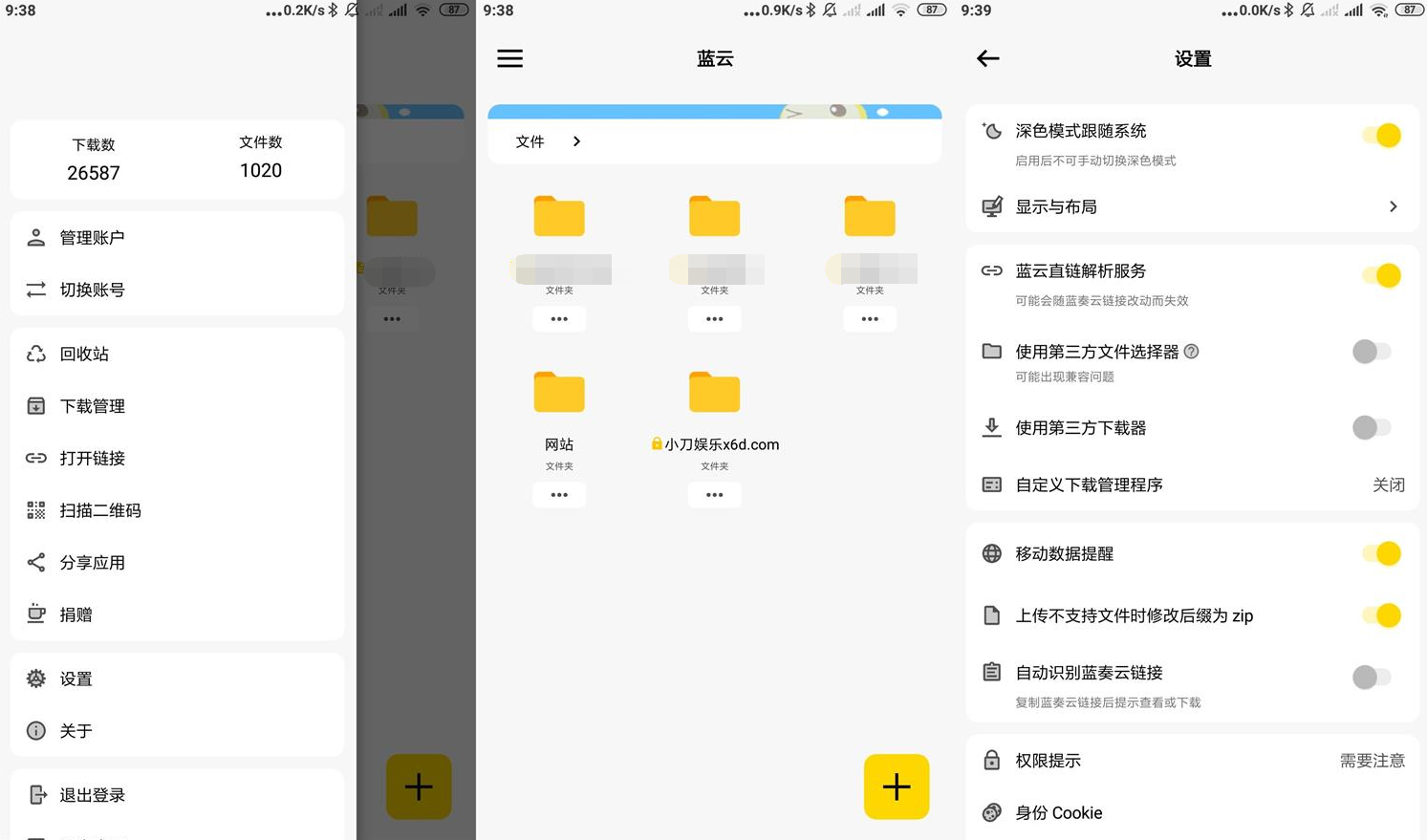Toggle 上传不支持文件时修改后缀为 zip switch
Screen dimensions: 1427x840
[x=1382, y=615]
